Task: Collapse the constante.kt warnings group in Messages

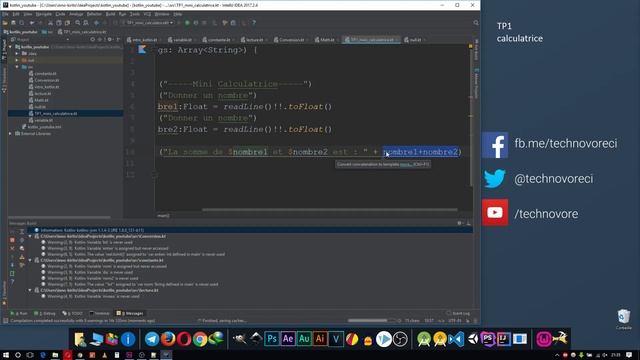Action: [30, 260]
